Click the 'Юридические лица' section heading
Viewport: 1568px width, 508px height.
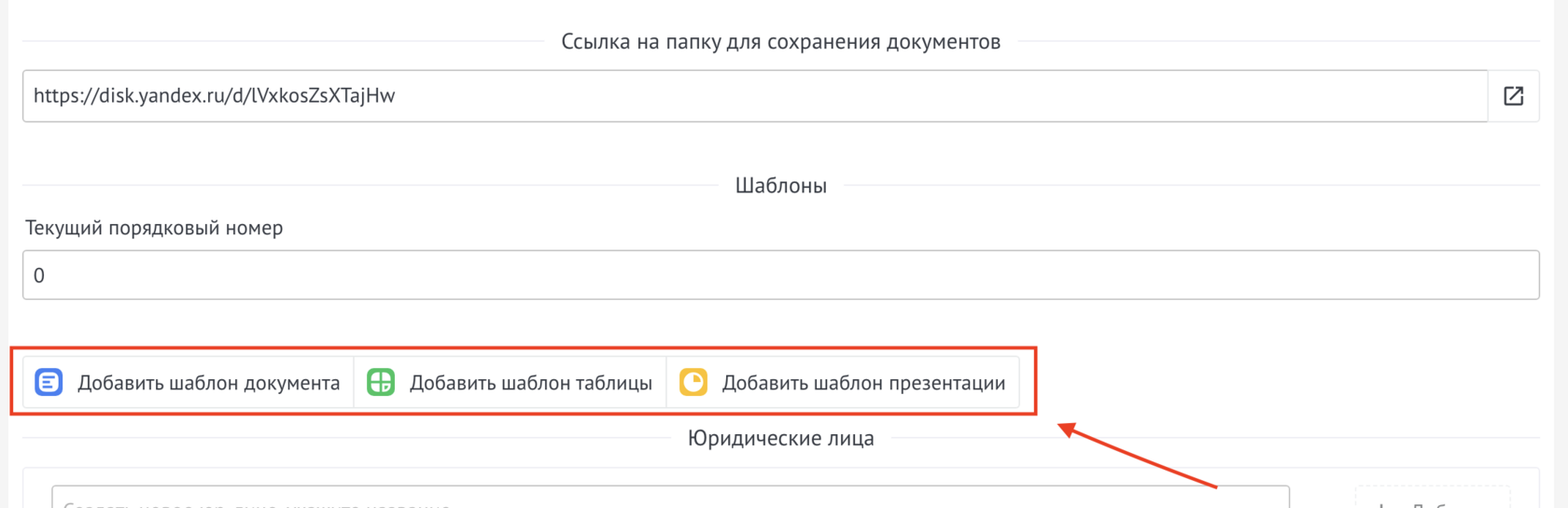click(780, 438)
